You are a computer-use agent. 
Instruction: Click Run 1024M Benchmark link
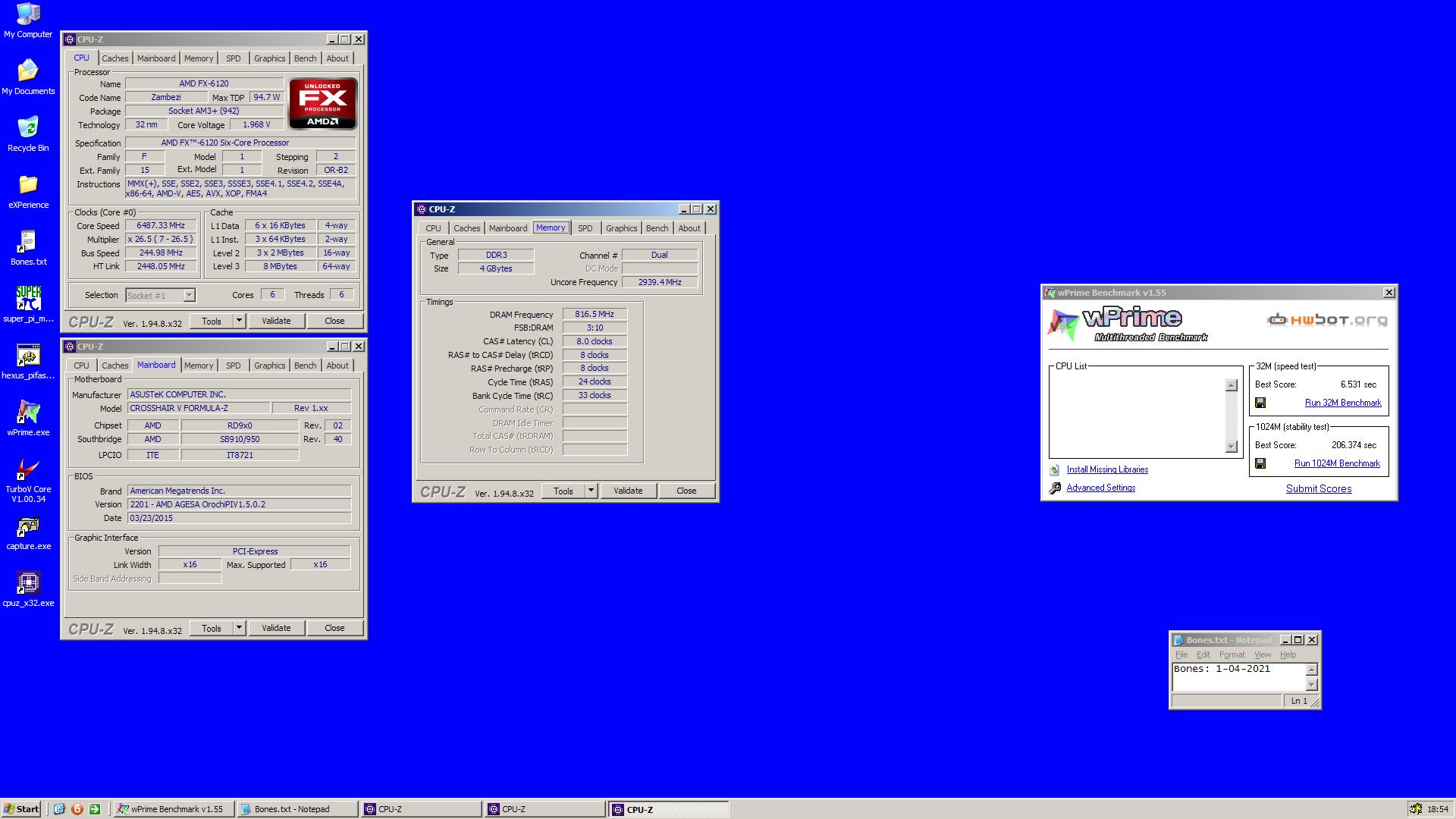pos(1337,463)
